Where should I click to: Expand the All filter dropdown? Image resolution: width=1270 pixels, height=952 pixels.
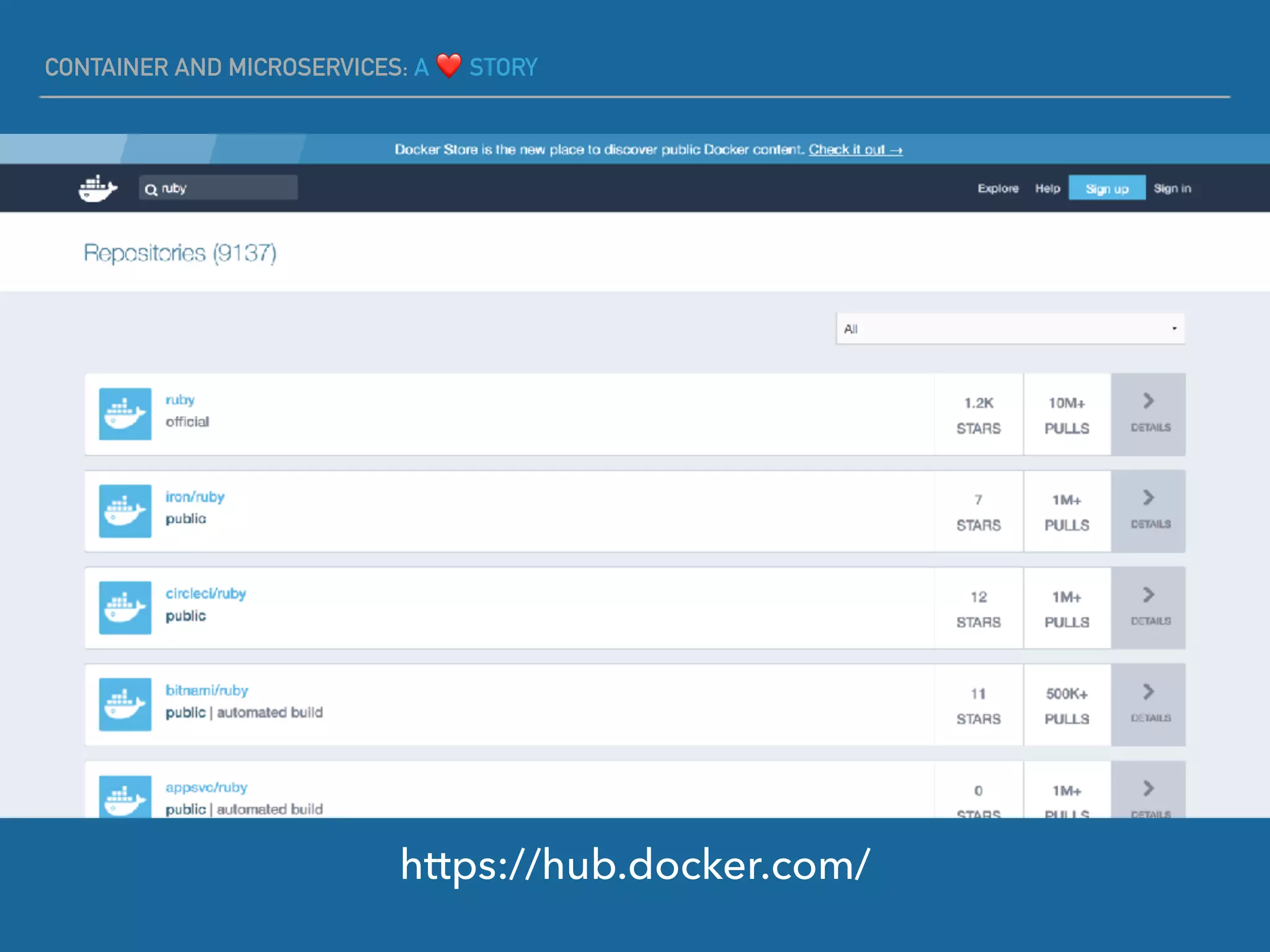[1011, 328]
